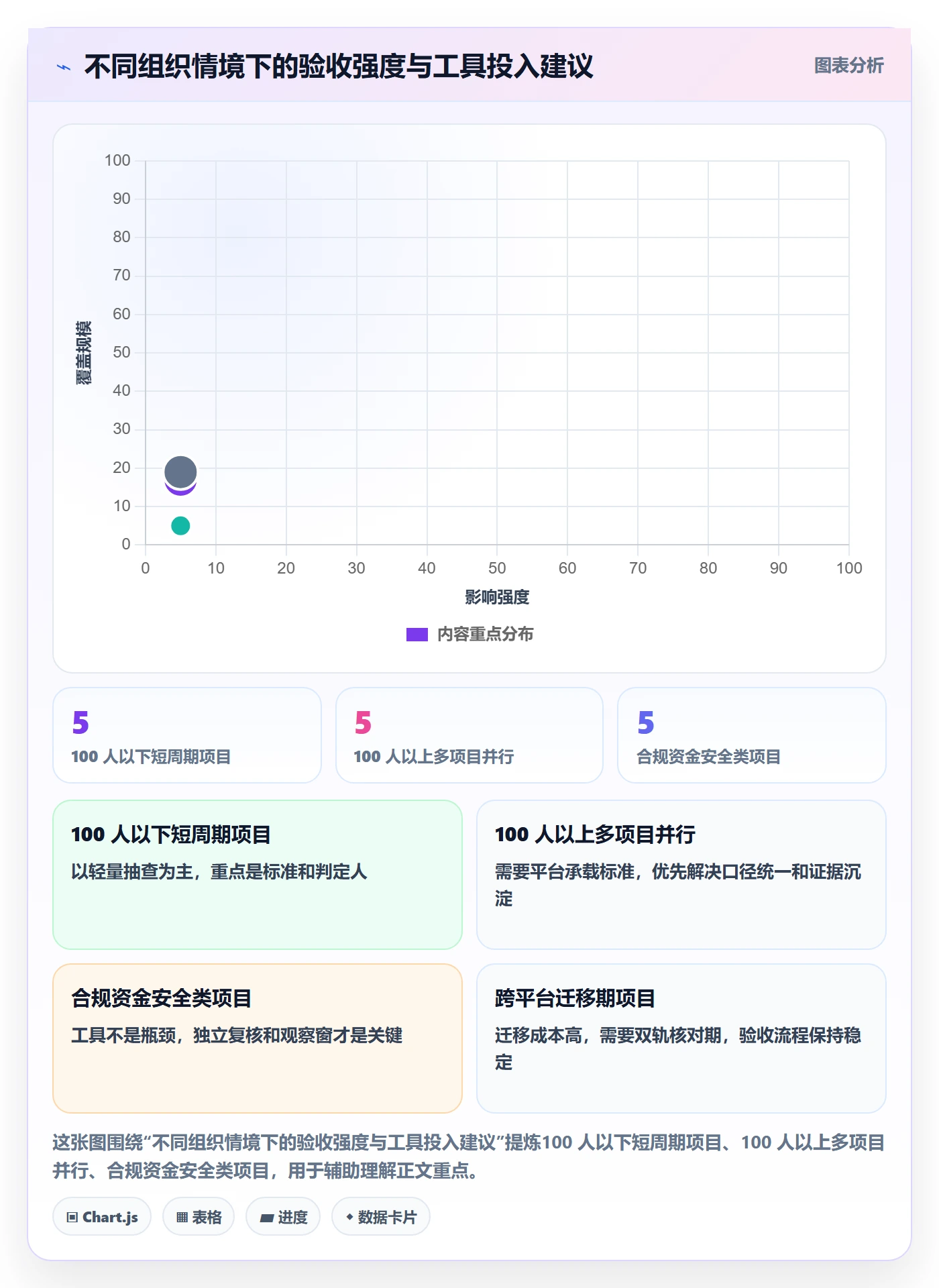Click the 进度 tag
This screenshot has width=939, height=1288.
[x=283, y=1216]
